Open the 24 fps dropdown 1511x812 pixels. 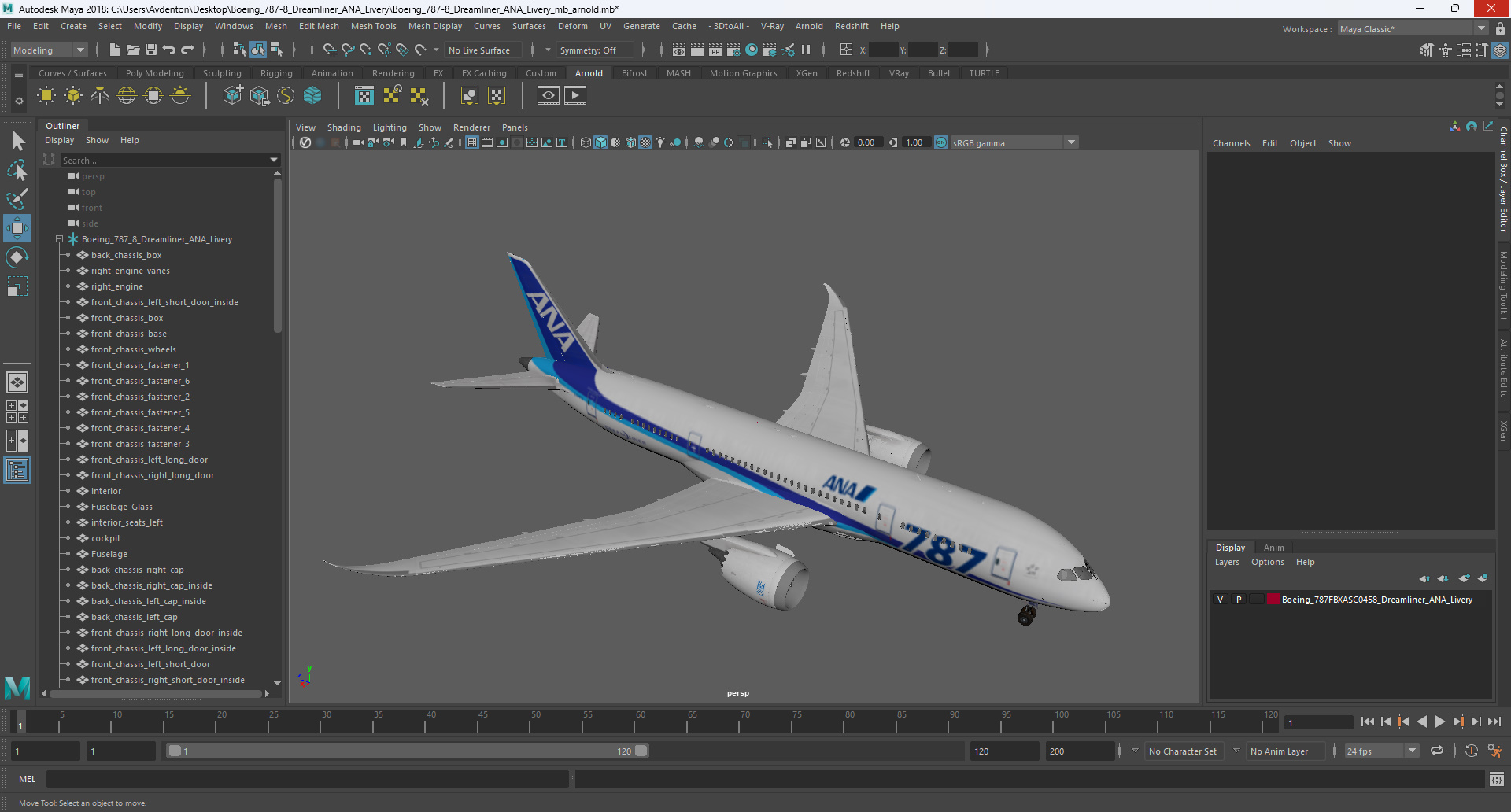point(1381,751)
